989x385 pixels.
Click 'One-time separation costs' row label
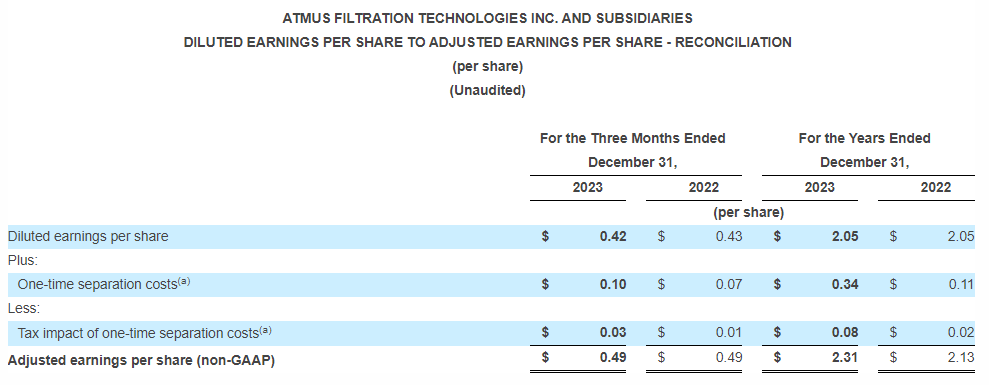pos(103,284)
